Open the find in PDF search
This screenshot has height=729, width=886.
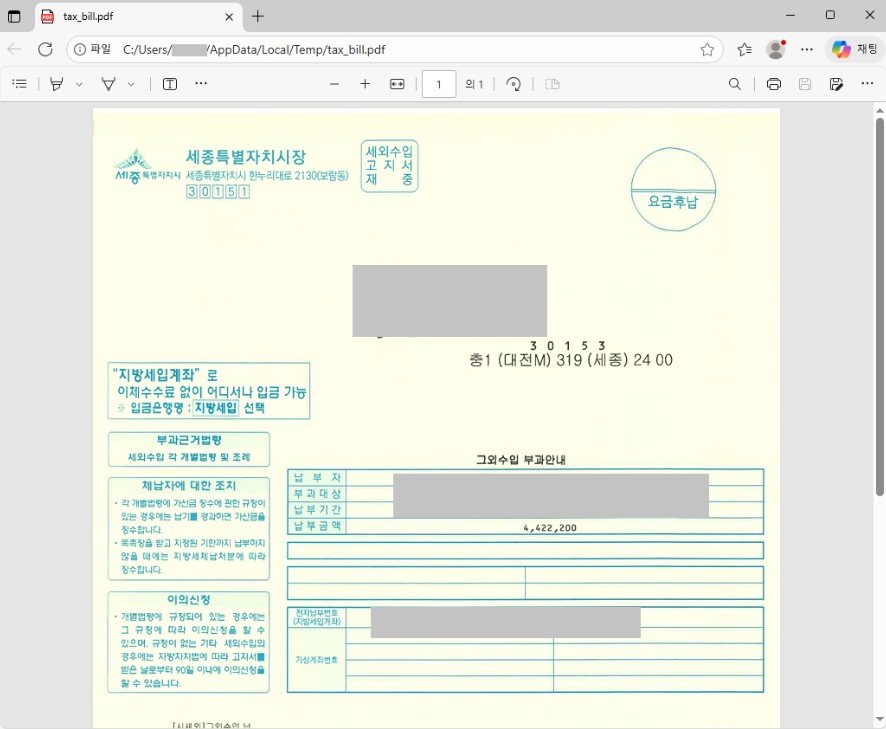click(x=735, y=84)
